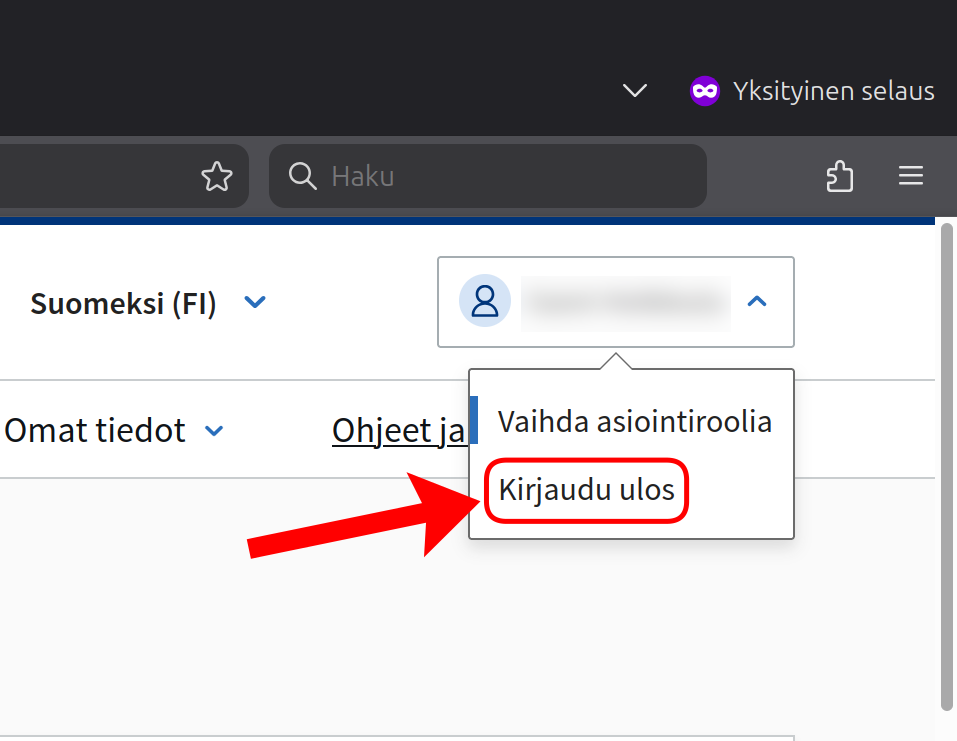Expand the Omat tiedot menu
The height and width of the screenshot is (741, 957).
95,431
